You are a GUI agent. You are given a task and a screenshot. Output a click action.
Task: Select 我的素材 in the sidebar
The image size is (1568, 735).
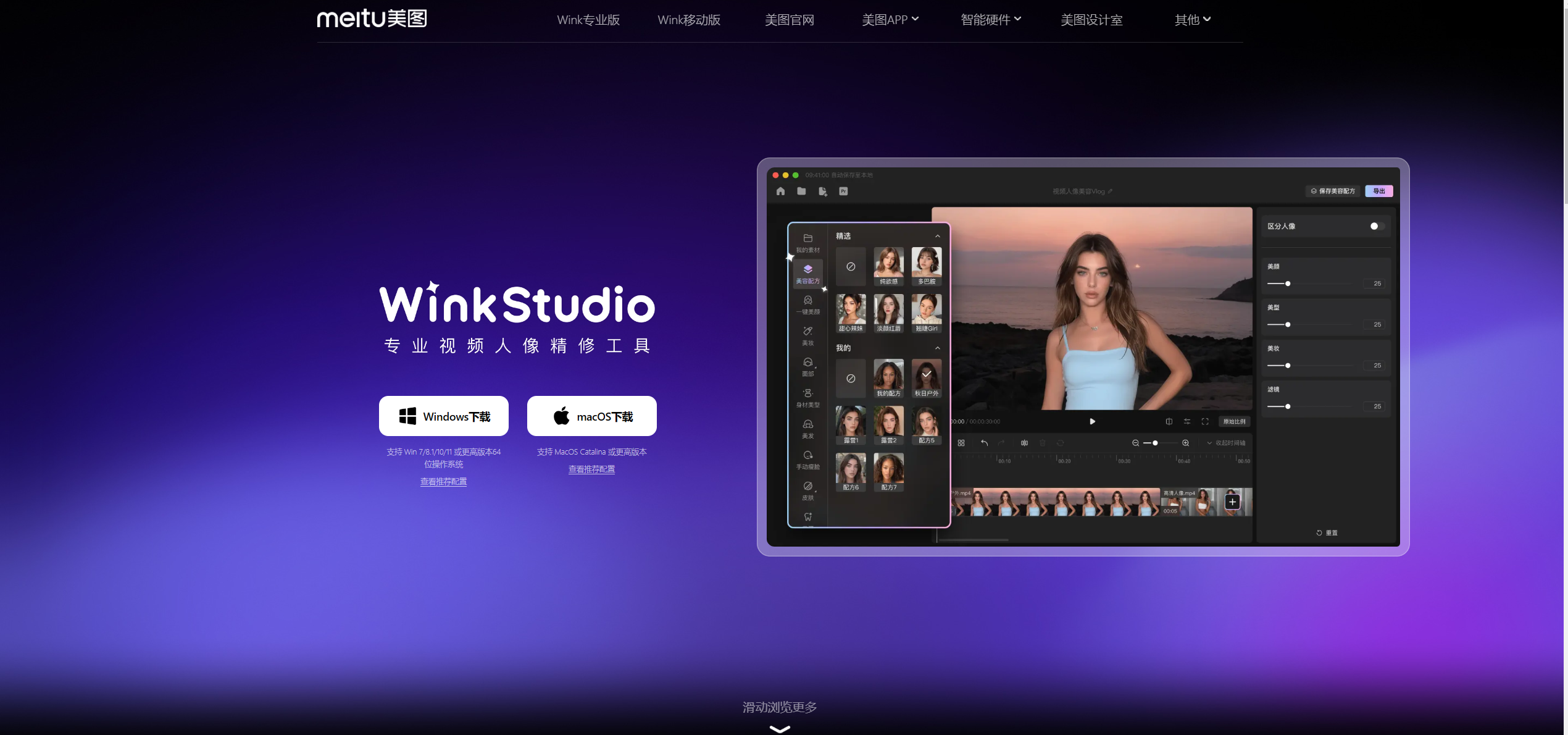(807, 243)
